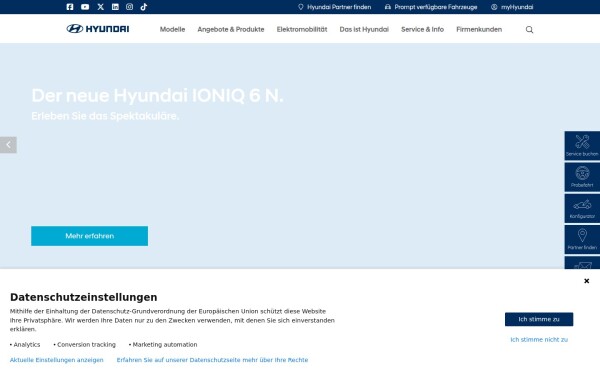This screenshot has height=375, width=600.
Task: Open the LinkedIn social icon
Action: pos(115,7)
